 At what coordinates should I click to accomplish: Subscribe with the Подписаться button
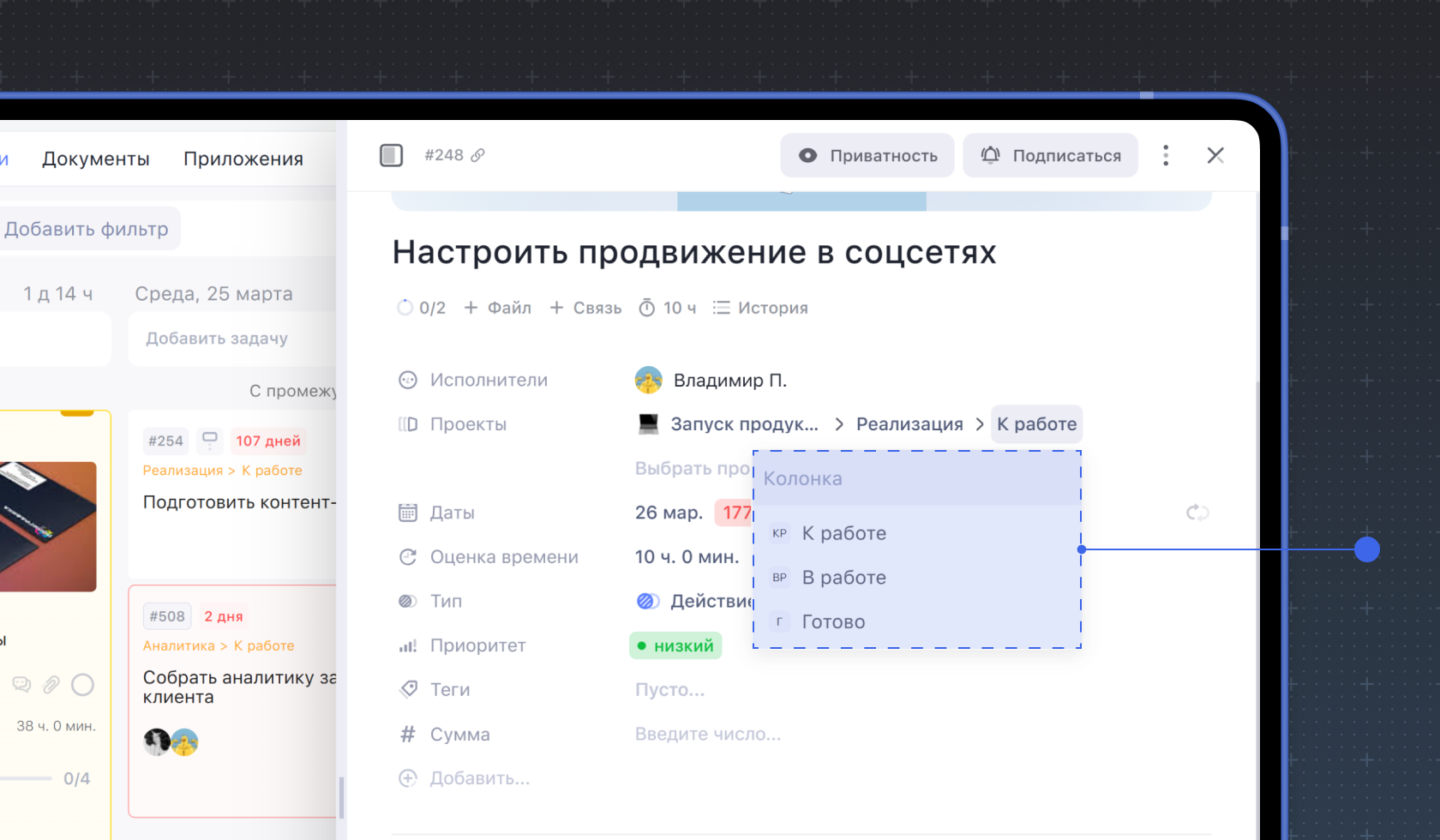click(x=1050, y=156)
